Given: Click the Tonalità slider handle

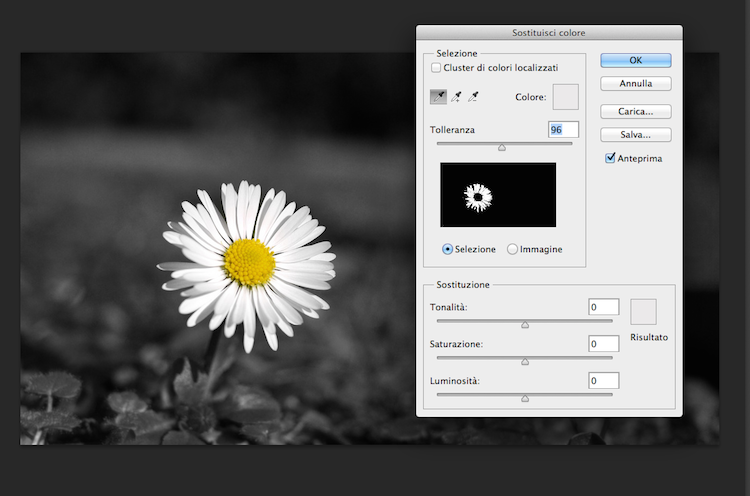Looking at the screenshot, I should pos(525,324).
